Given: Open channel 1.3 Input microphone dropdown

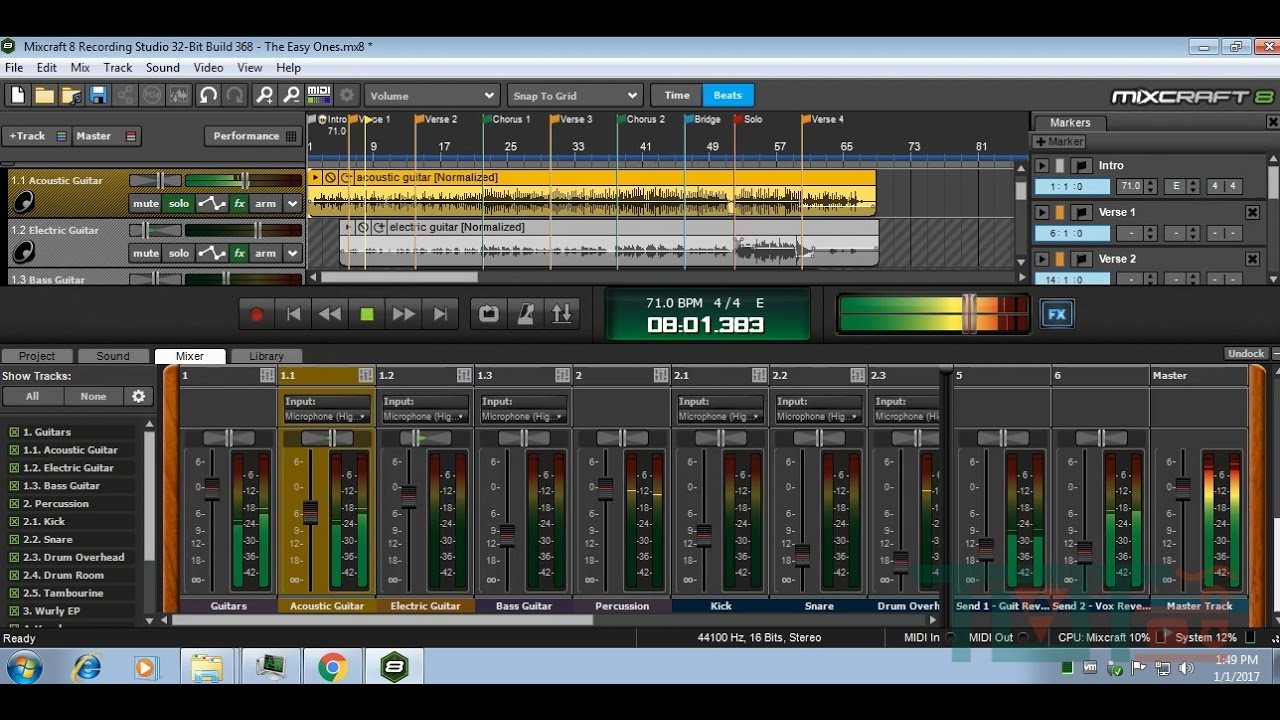Looking at the screenshot, I should pos(522,417).
